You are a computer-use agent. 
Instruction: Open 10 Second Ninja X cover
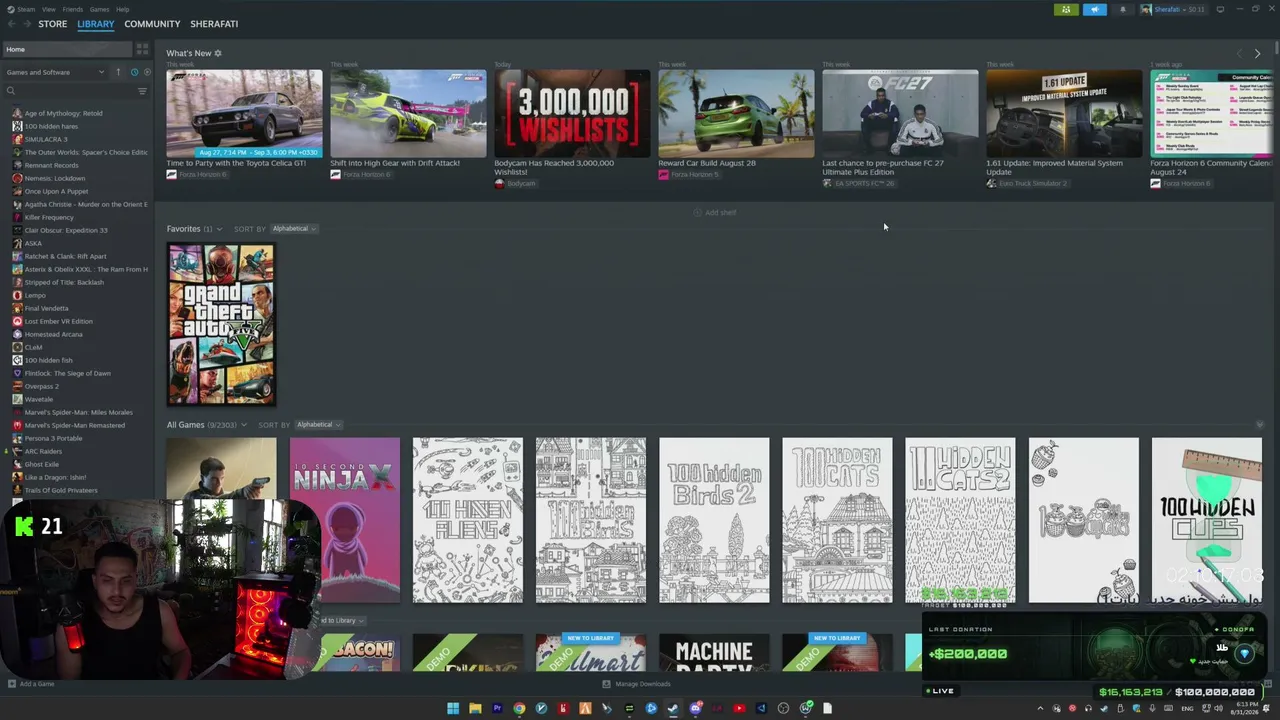pos(345,520)
